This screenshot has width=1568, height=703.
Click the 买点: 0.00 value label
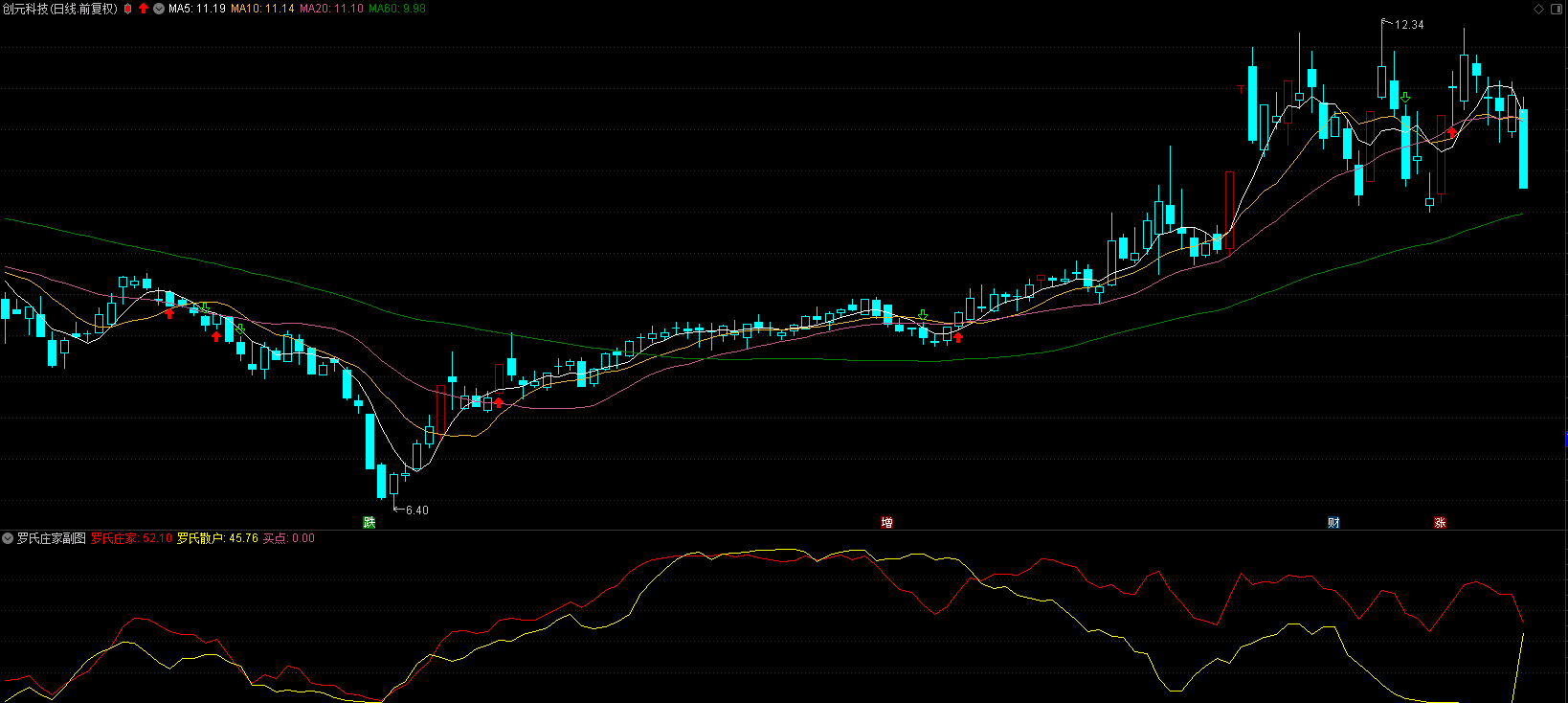[289, 538]
